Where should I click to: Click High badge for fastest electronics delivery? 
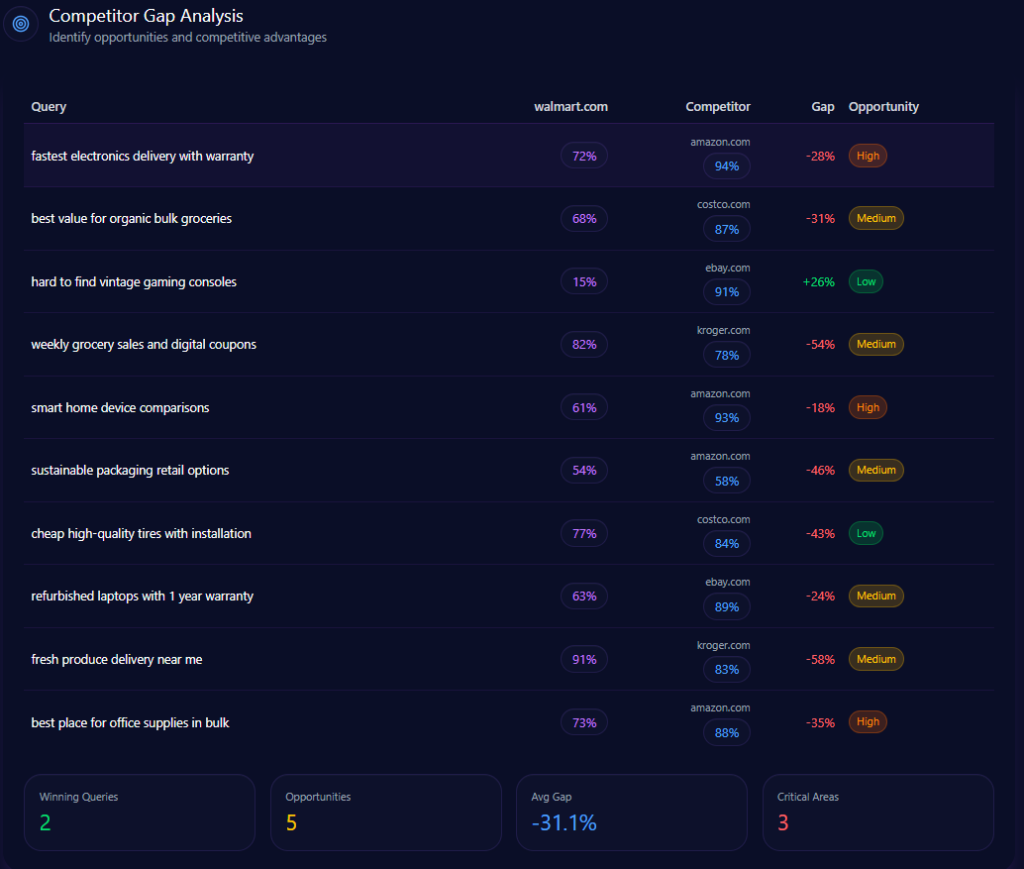pyautogui.click(x=867, y=156)
